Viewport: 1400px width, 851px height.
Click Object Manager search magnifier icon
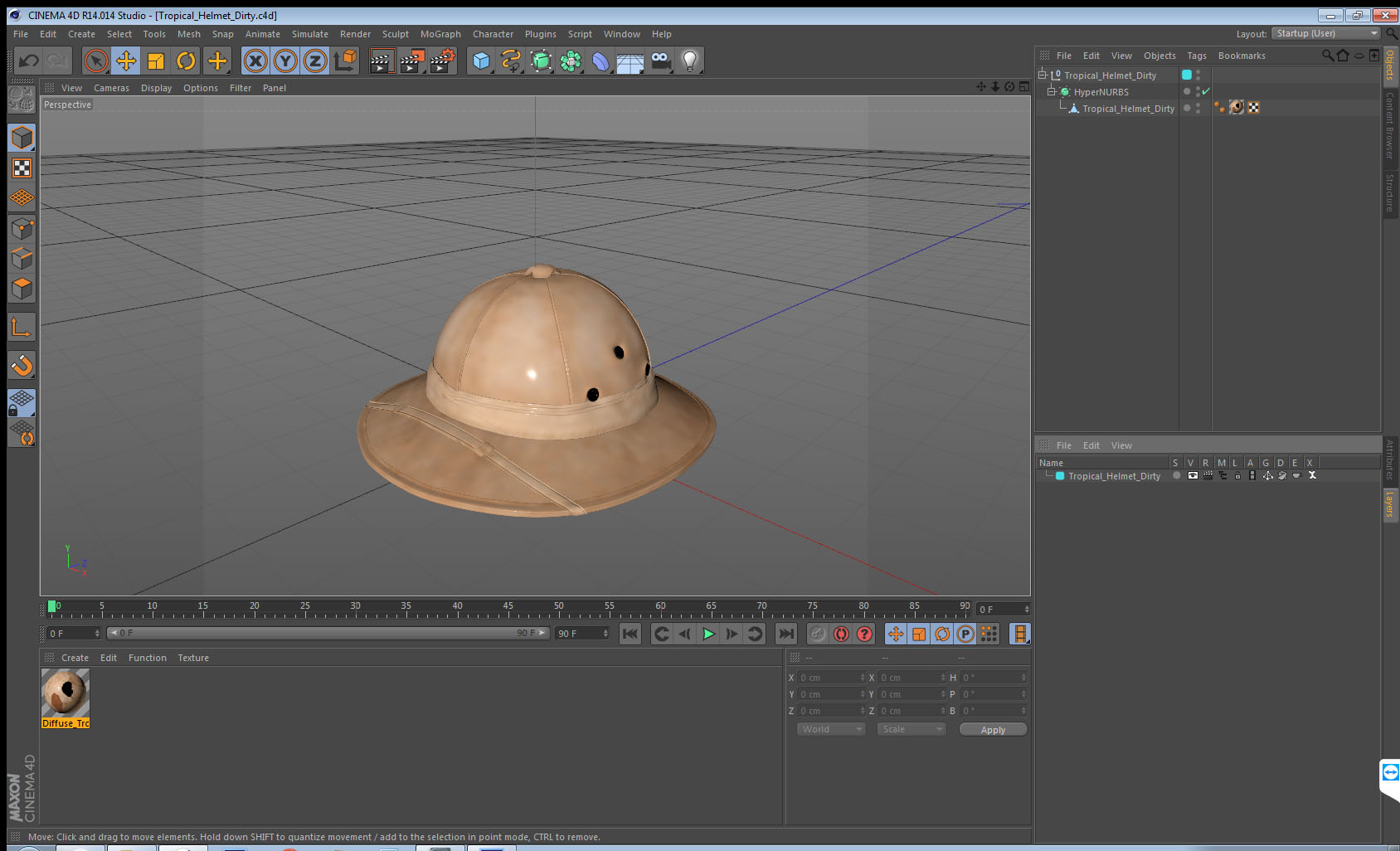pyautogui.click(x=1327, y=56)
